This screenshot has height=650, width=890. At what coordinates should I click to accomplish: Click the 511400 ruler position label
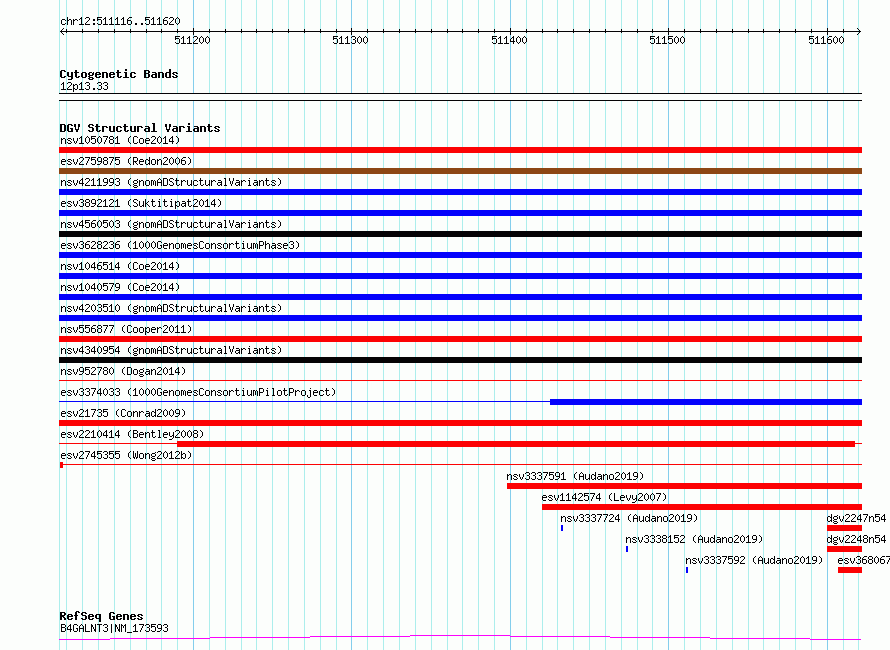509,40
